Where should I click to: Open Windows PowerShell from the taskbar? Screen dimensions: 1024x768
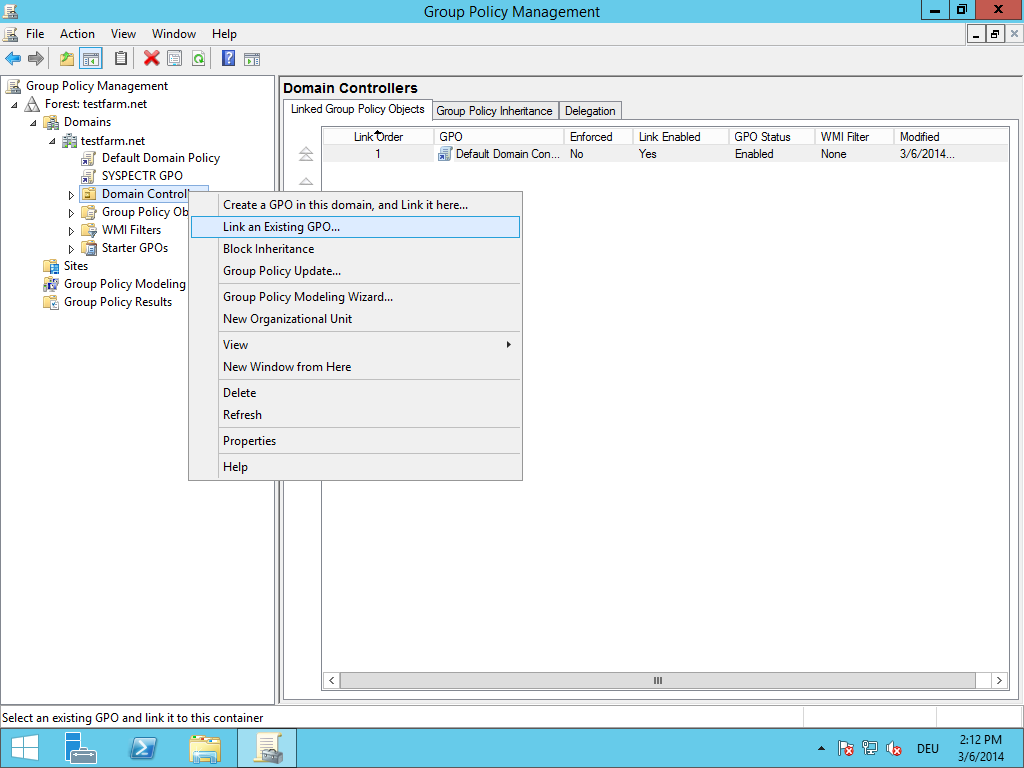(143, 748)
